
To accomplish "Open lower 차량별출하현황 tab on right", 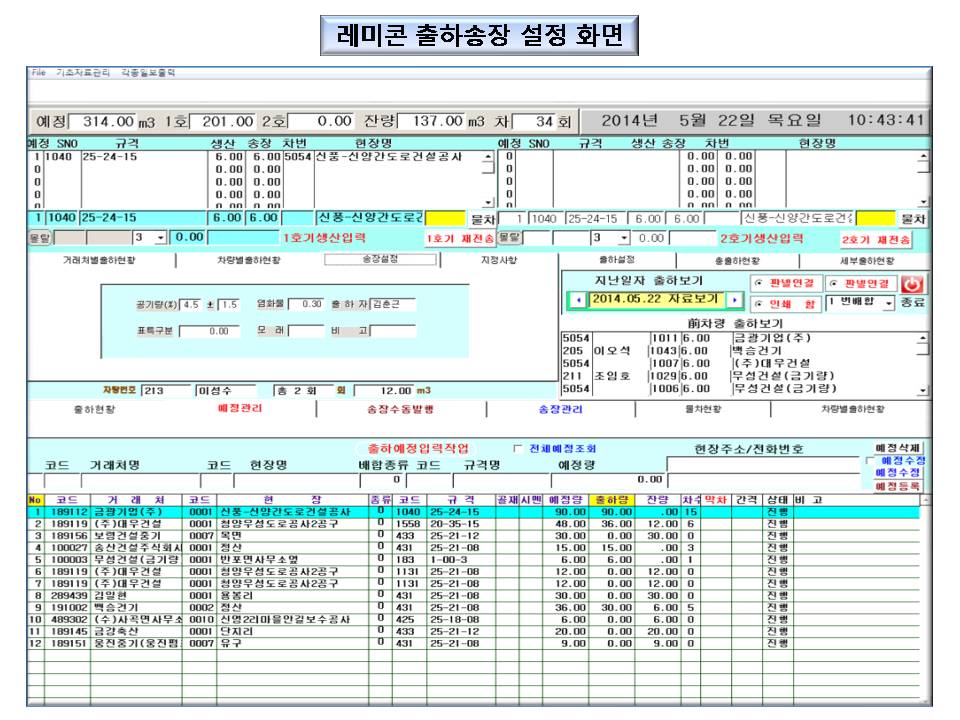I will (852, 409).
